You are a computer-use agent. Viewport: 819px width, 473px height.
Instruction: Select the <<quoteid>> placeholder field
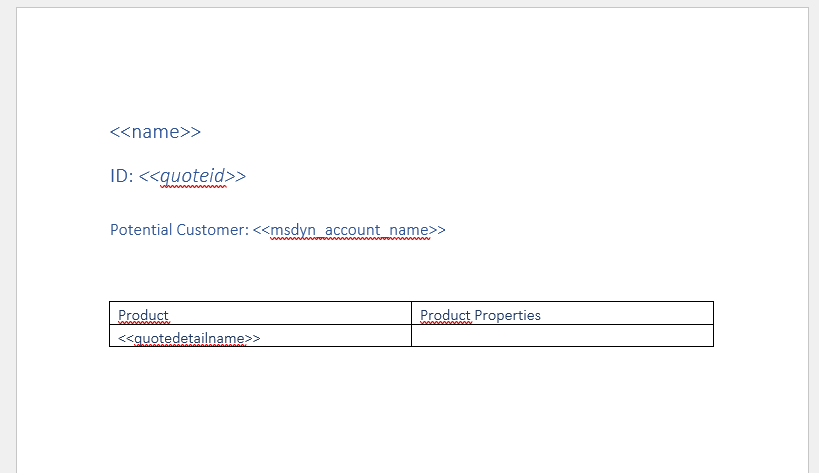point(192,176)
